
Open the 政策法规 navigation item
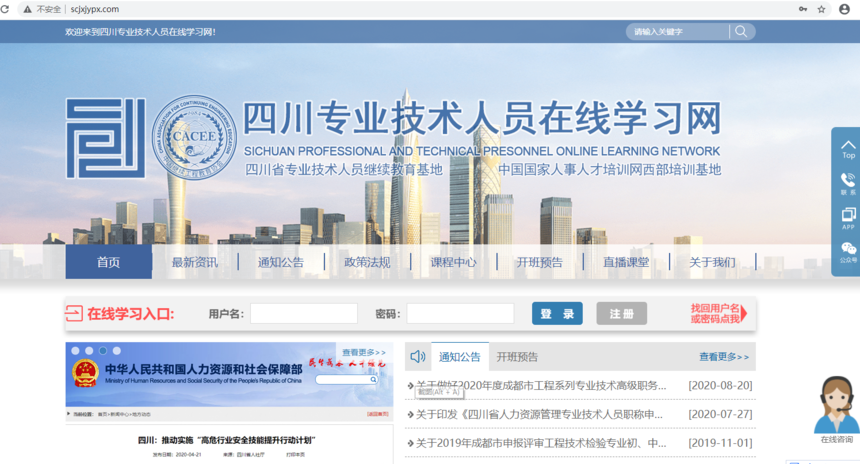coord(367,262)
